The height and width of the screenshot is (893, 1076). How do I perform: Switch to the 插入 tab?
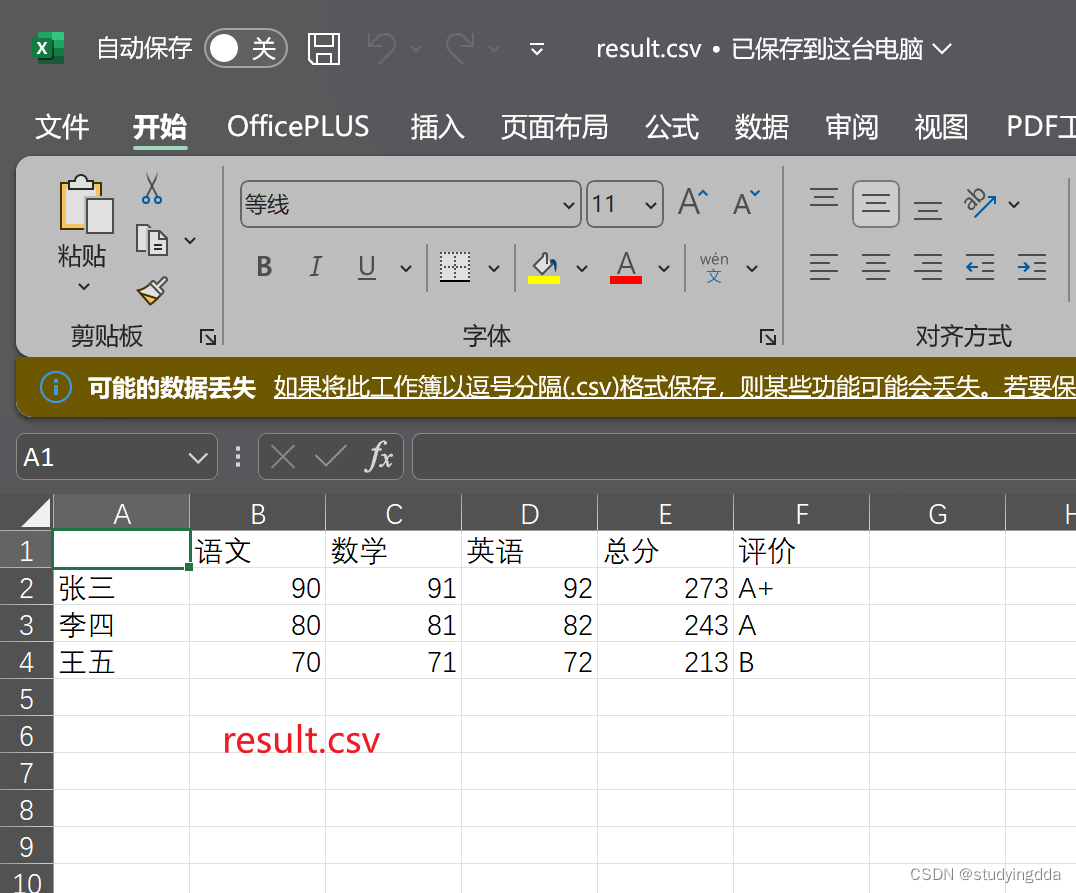[437, 127]
